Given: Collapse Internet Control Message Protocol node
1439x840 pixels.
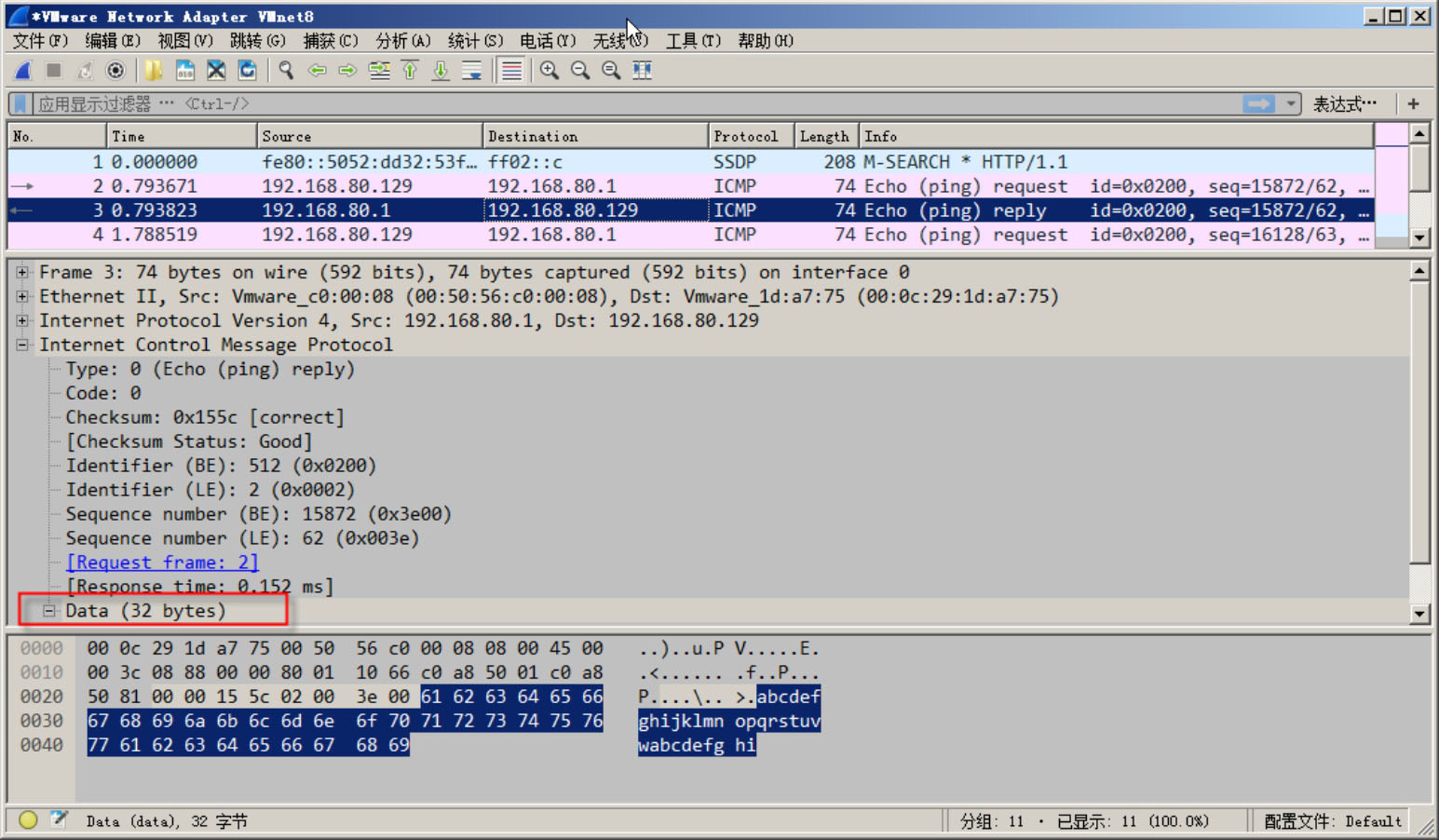Looking at the screenshot, I should 21,345.
